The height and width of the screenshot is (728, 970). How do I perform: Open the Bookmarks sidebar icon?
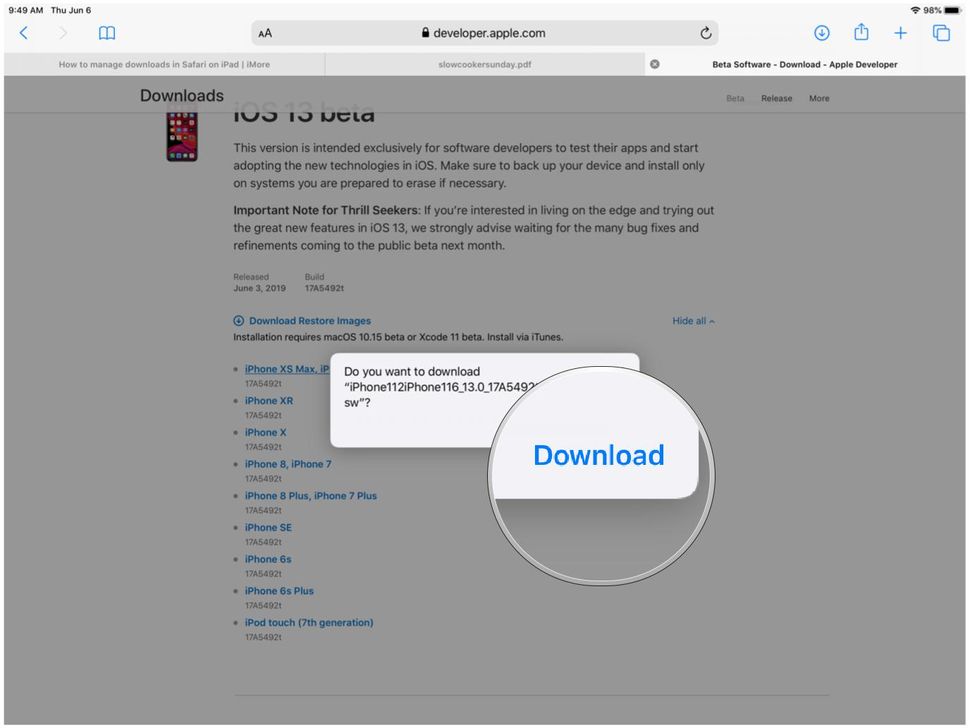(x=106, y=32)
